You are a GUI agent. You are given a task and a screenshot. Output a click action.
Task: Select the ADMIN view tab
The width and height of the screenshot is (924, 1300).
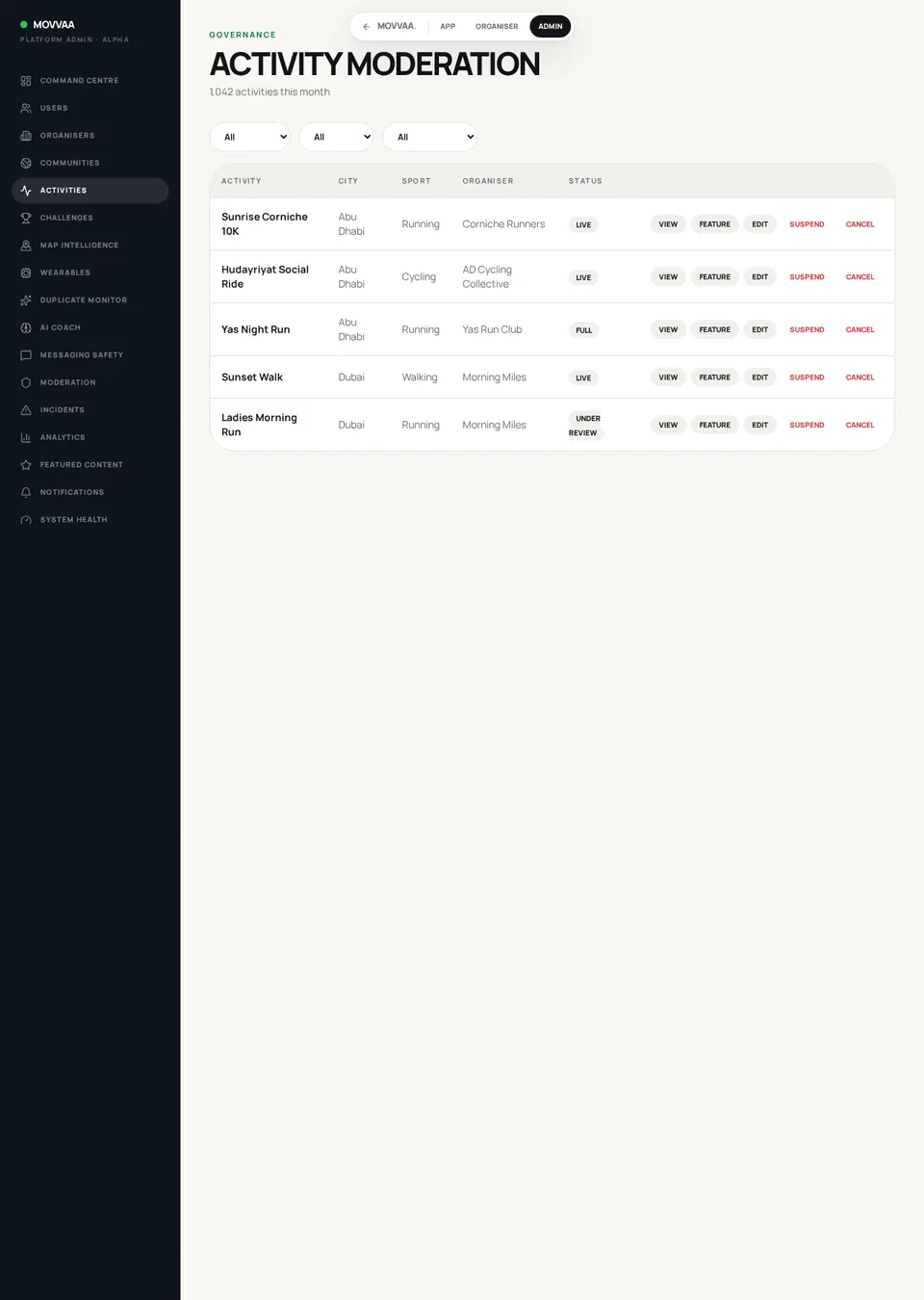tap(551, 26)
